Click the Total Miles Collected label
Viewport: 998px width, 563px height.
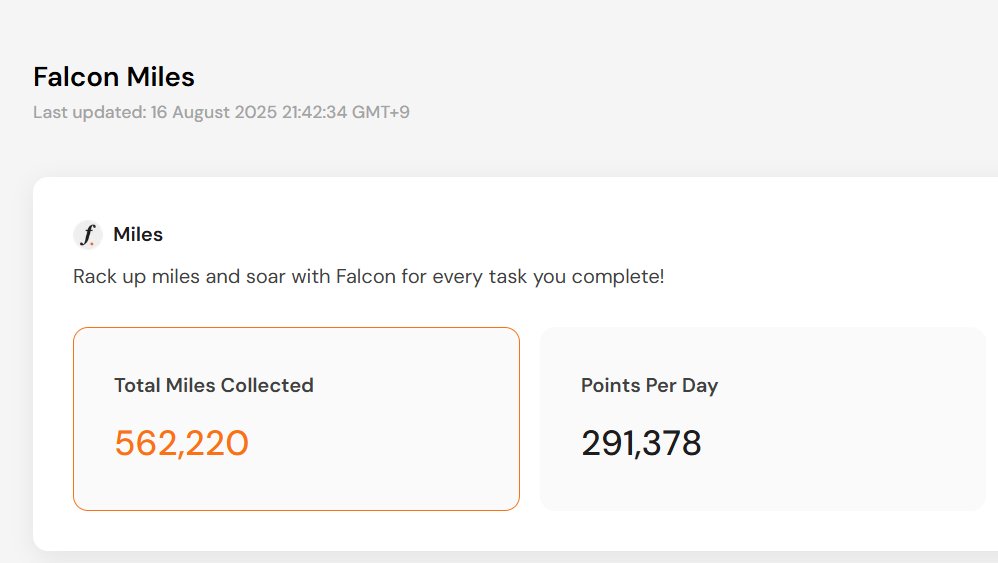(214, 385)
